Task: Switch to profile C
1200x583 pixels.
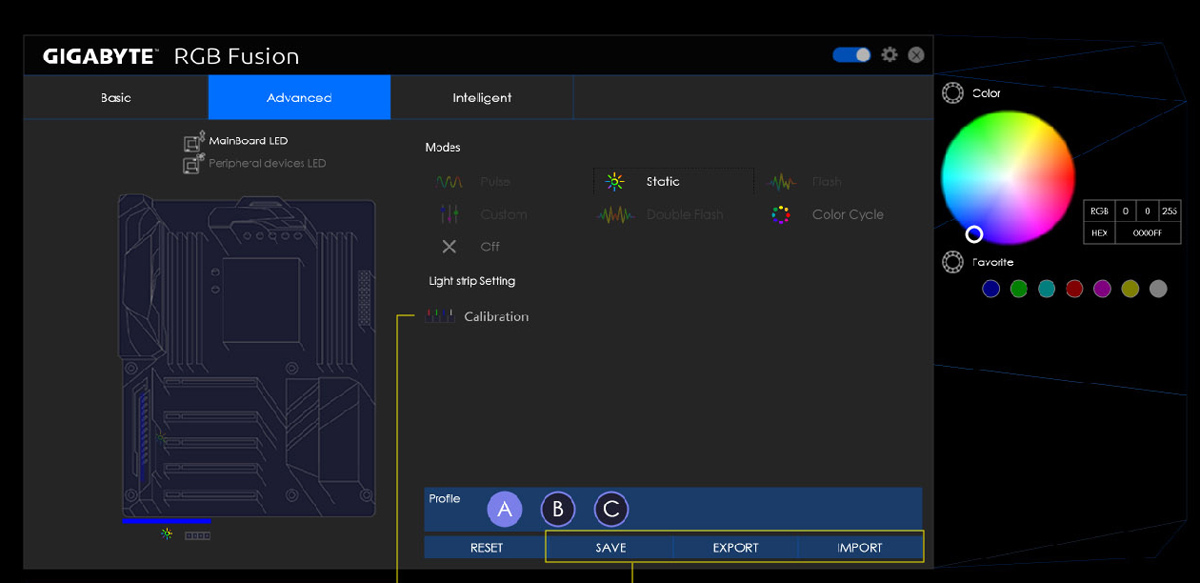Action: pos(611,510)
